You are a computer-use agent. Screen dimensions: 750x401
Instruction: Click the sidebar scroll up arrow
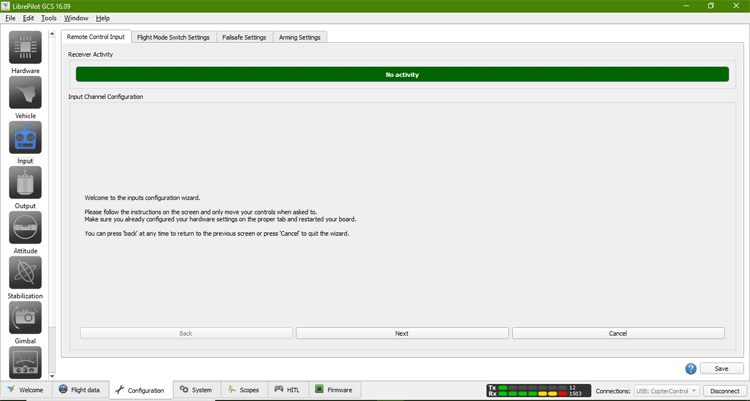click(52, 33)
